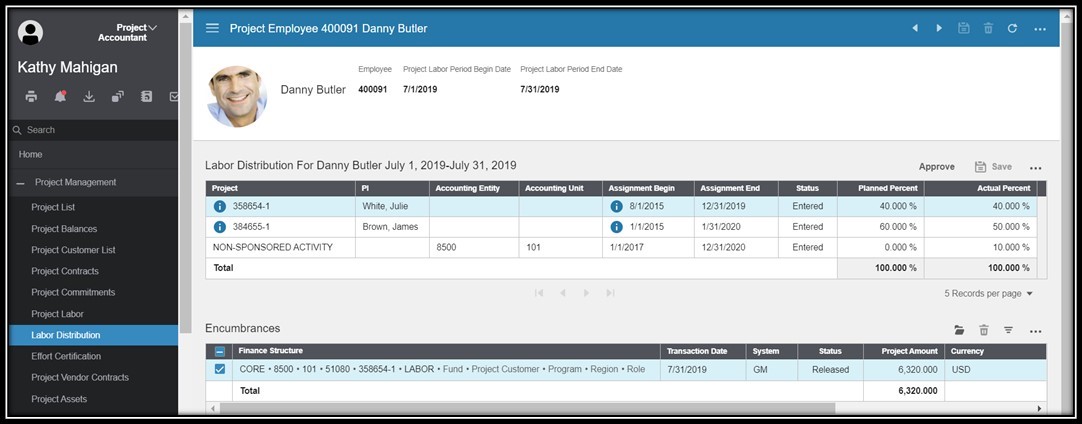
Task: Click the Finance Structure column header
Action: point(446,351)
